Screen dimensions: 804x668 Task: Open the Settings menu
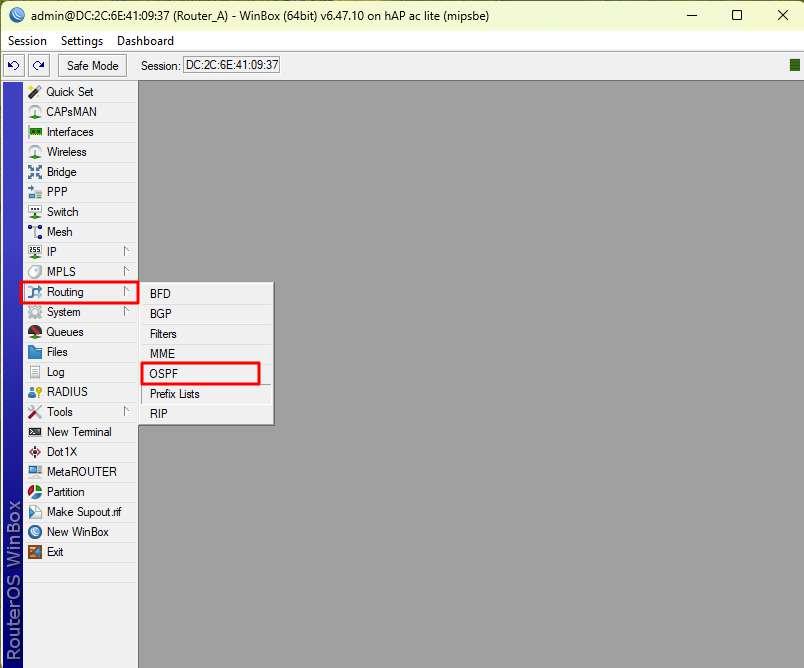pyautogui.click(x=81, y=41)
